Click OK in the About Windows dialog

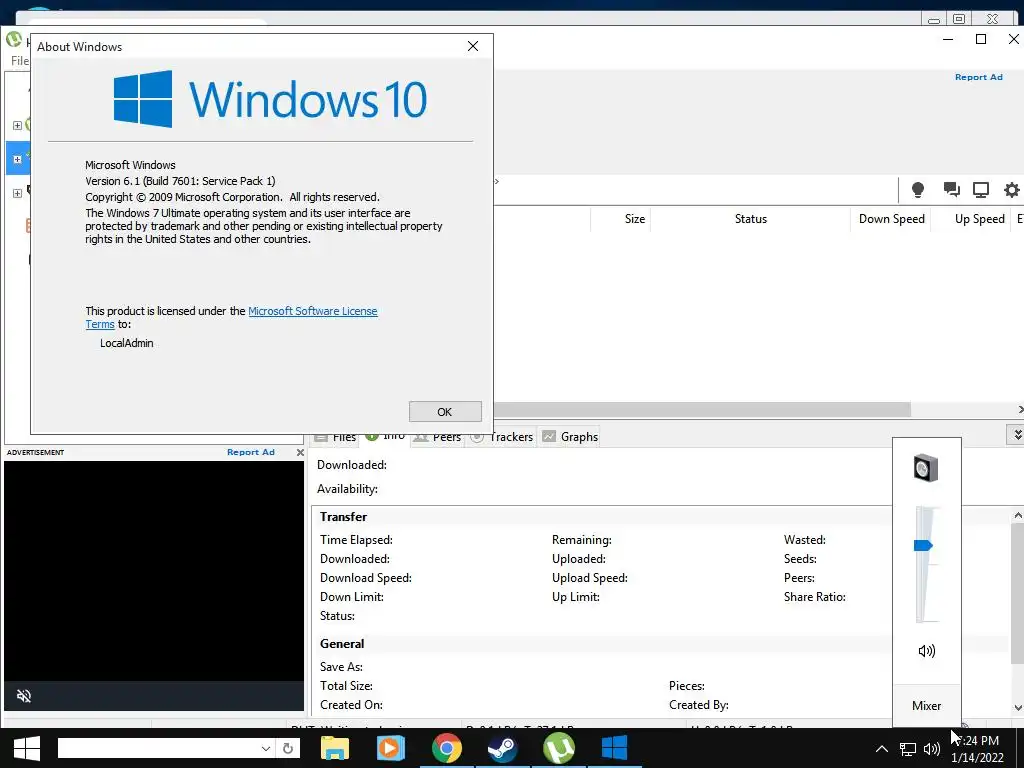point(445,411)
